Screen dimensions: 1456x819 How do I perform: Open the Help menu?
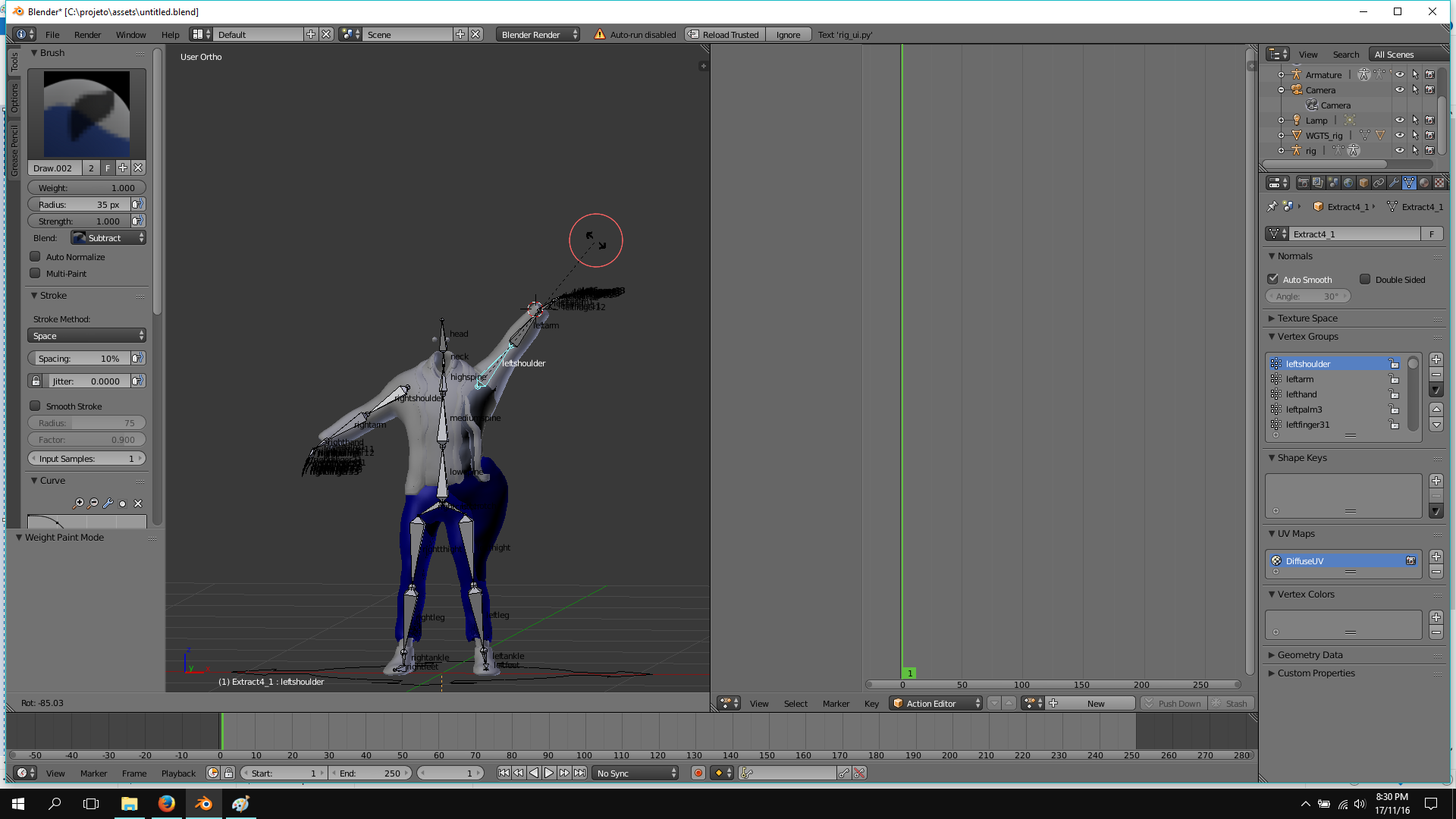tap(171, 35)
